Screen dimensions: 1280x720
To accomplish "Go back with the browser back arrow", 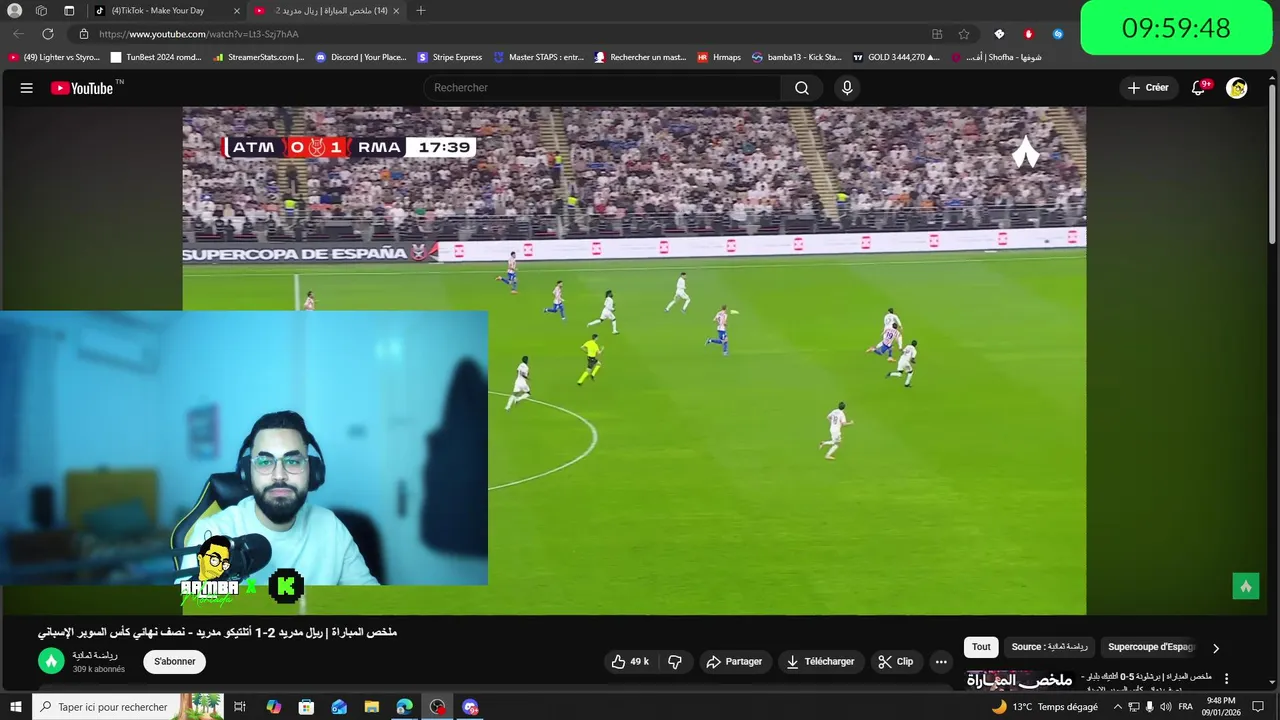I will coord(18,34).
